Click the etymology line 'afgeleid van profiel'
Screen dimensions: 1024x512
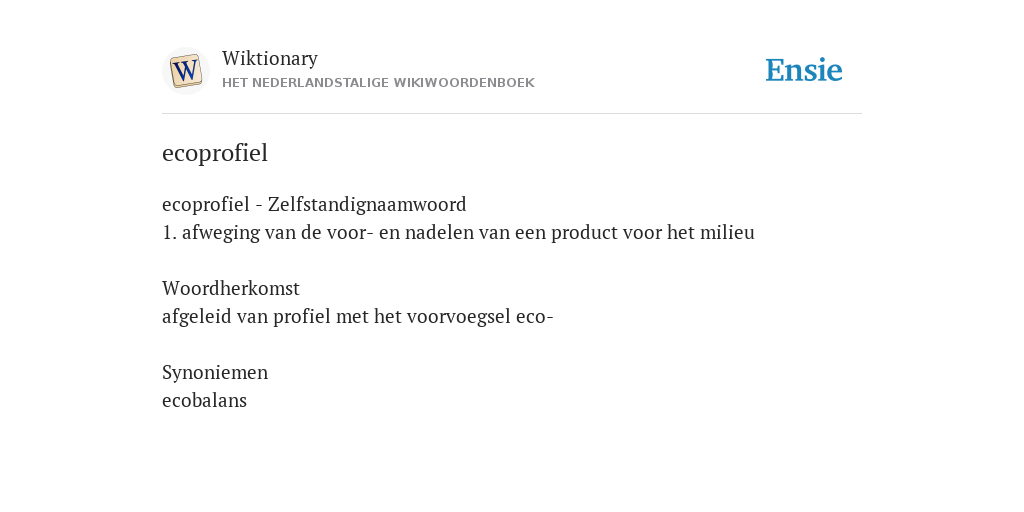[358, 317]
